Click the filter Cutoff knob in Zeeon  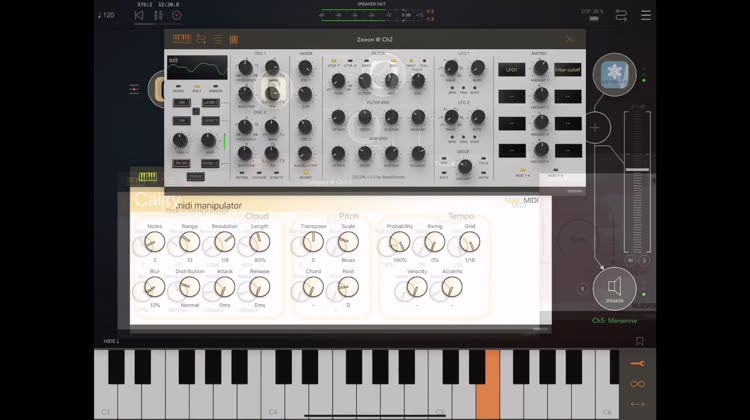coord(365,81)
